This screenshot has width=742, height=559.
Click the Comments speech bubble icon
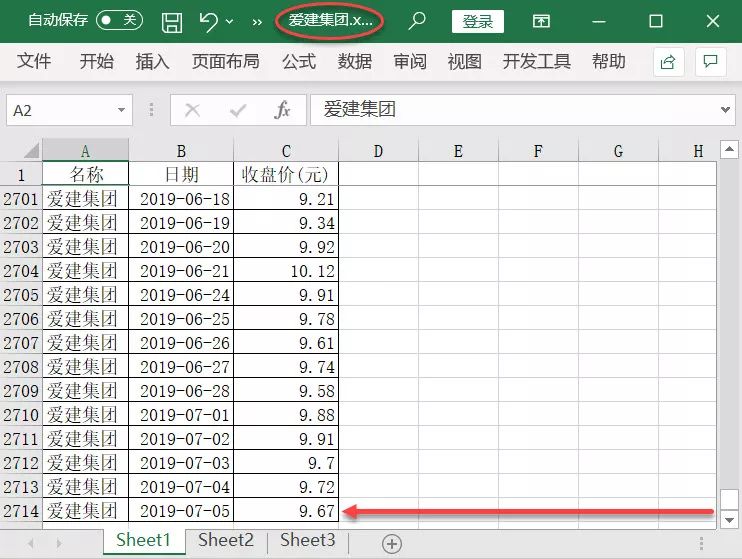[711, 62]
